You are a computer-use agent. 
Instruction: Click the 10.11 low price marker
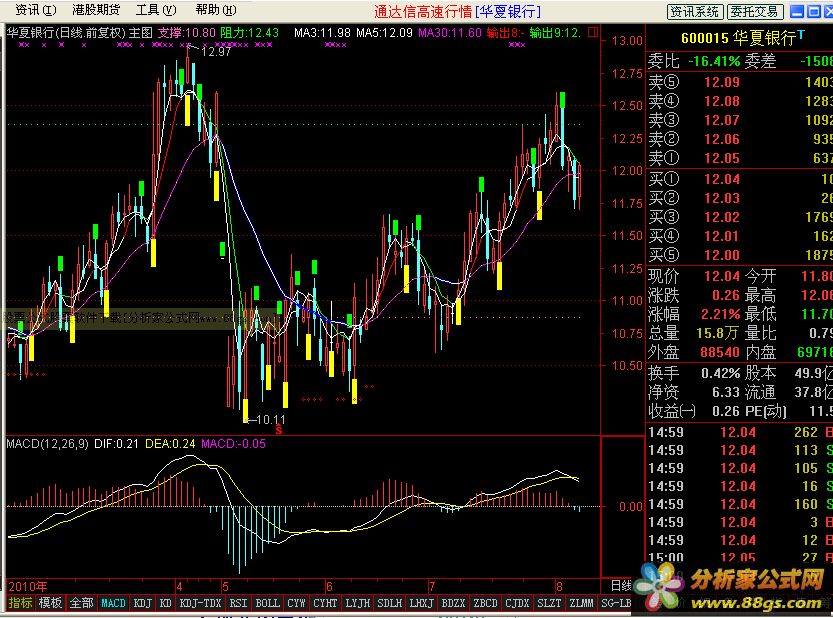271,420
